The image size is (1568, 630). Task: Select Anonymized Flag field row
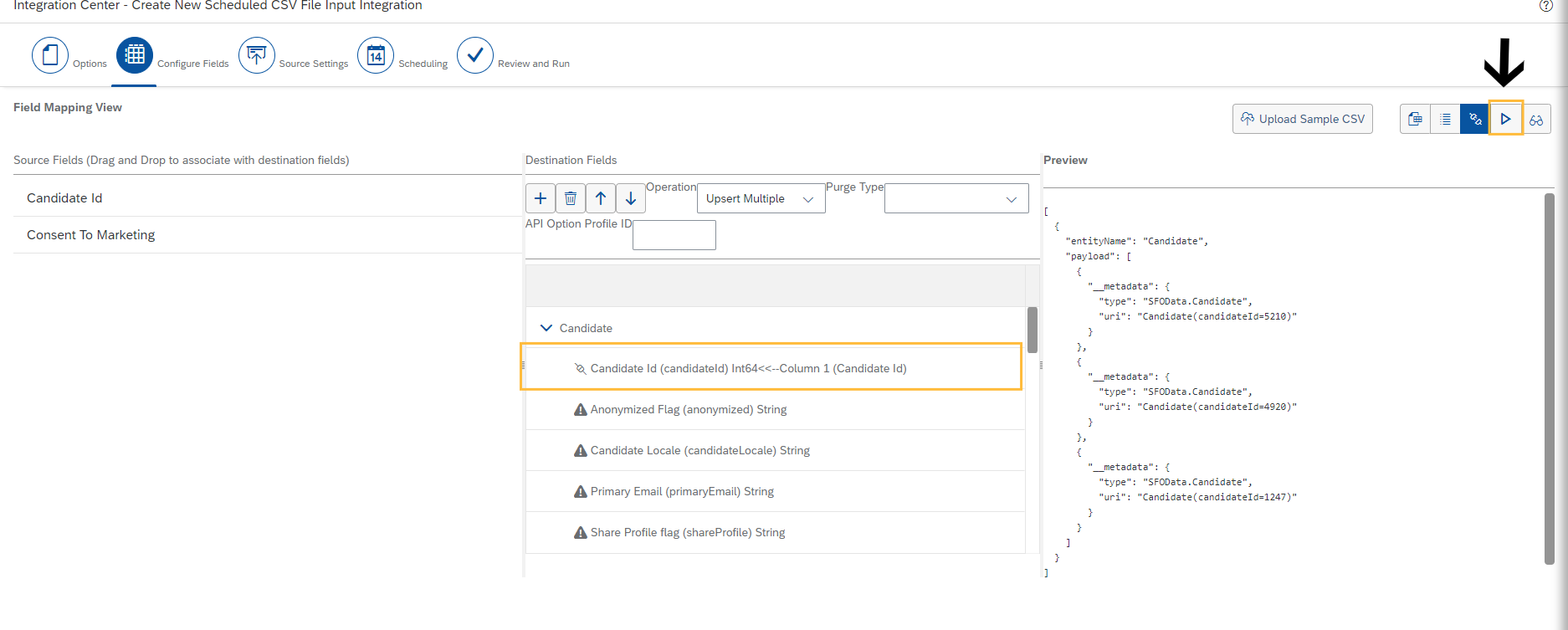coord(775,409)
